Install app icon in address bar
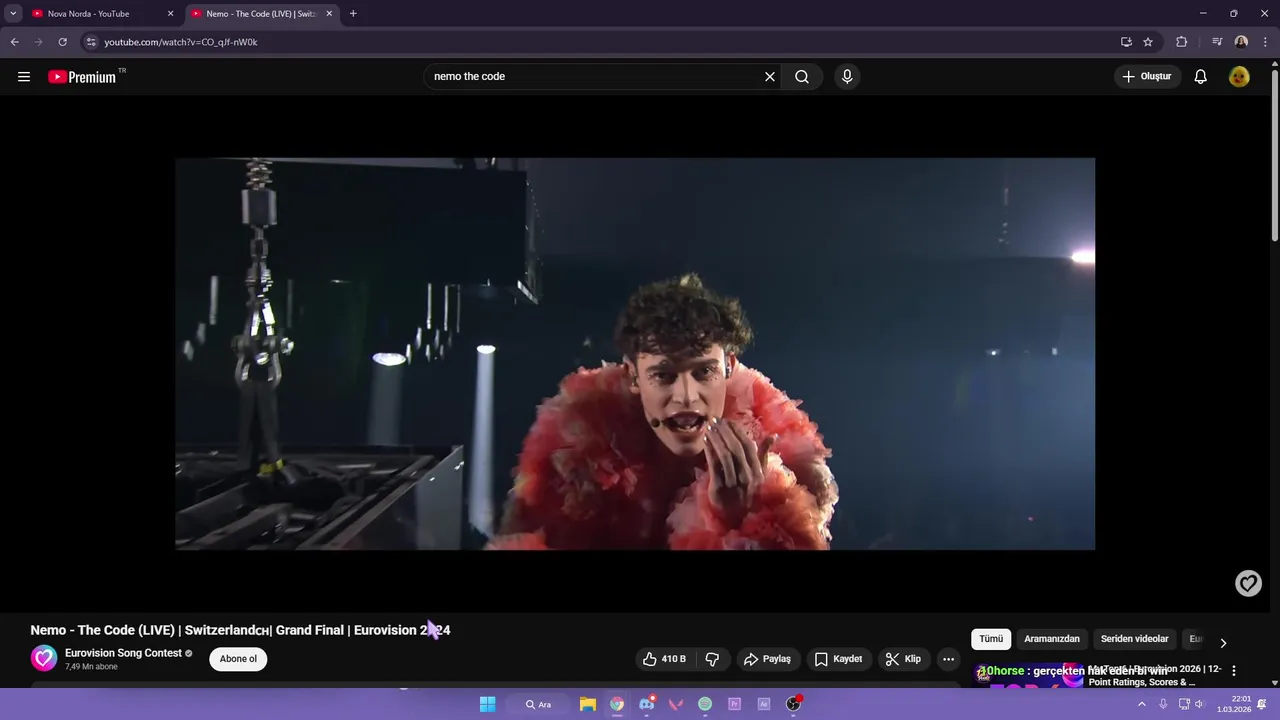 (1126, 42)
